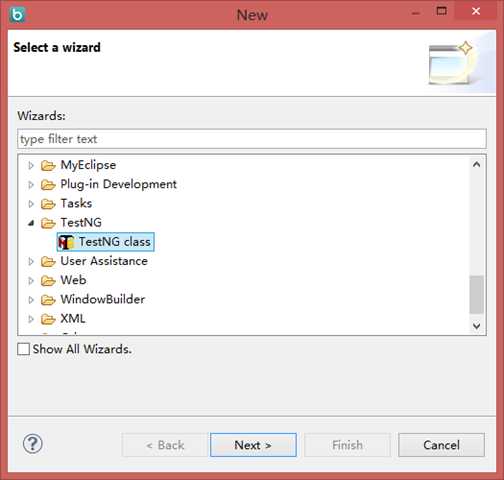
Task: Expand the Web category
Action: pyautogui.click(x=31, y=280)
